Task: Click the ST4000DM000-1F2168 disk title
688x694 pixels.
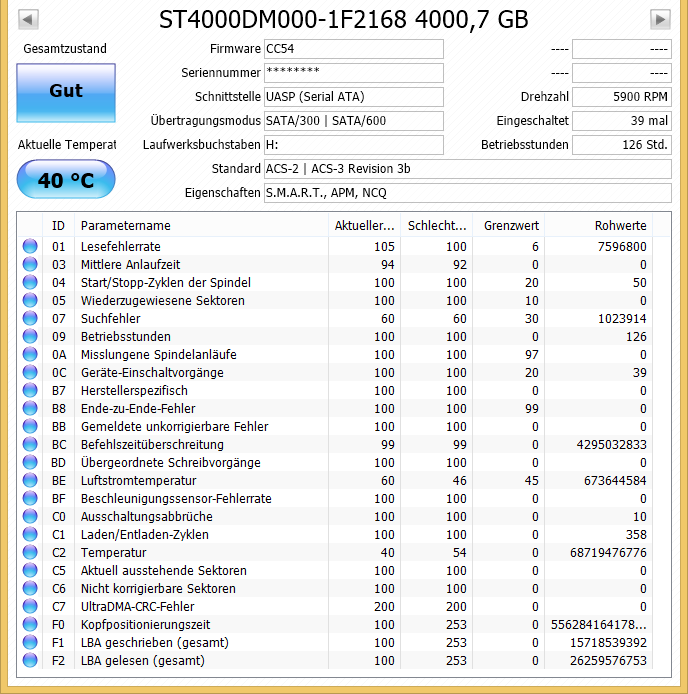Action: point(344,19)
